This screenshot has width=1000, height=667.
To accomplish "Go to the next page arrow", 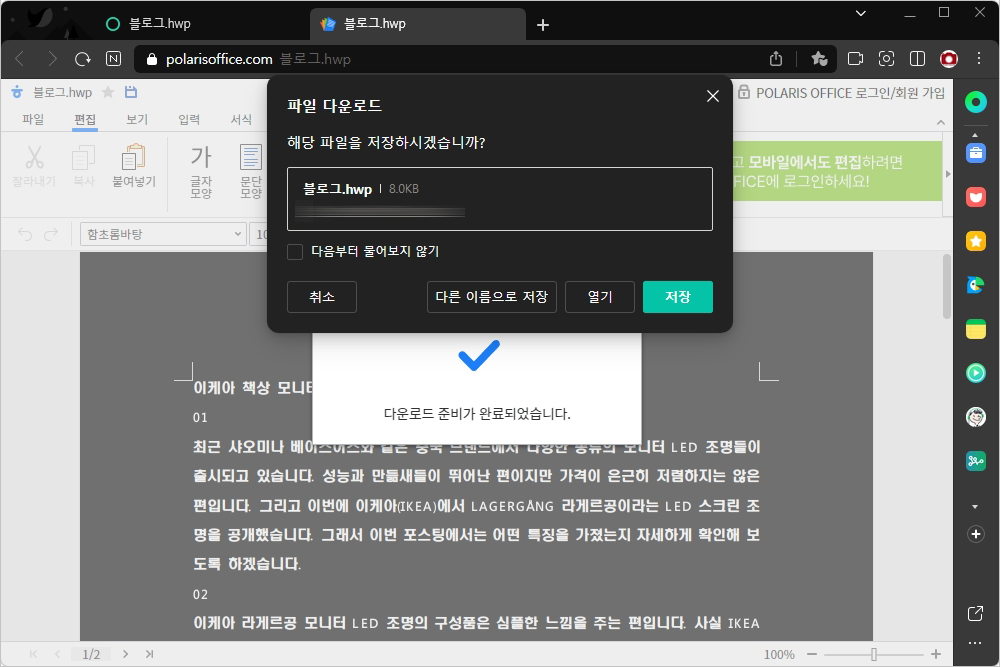I will (126, 654).
